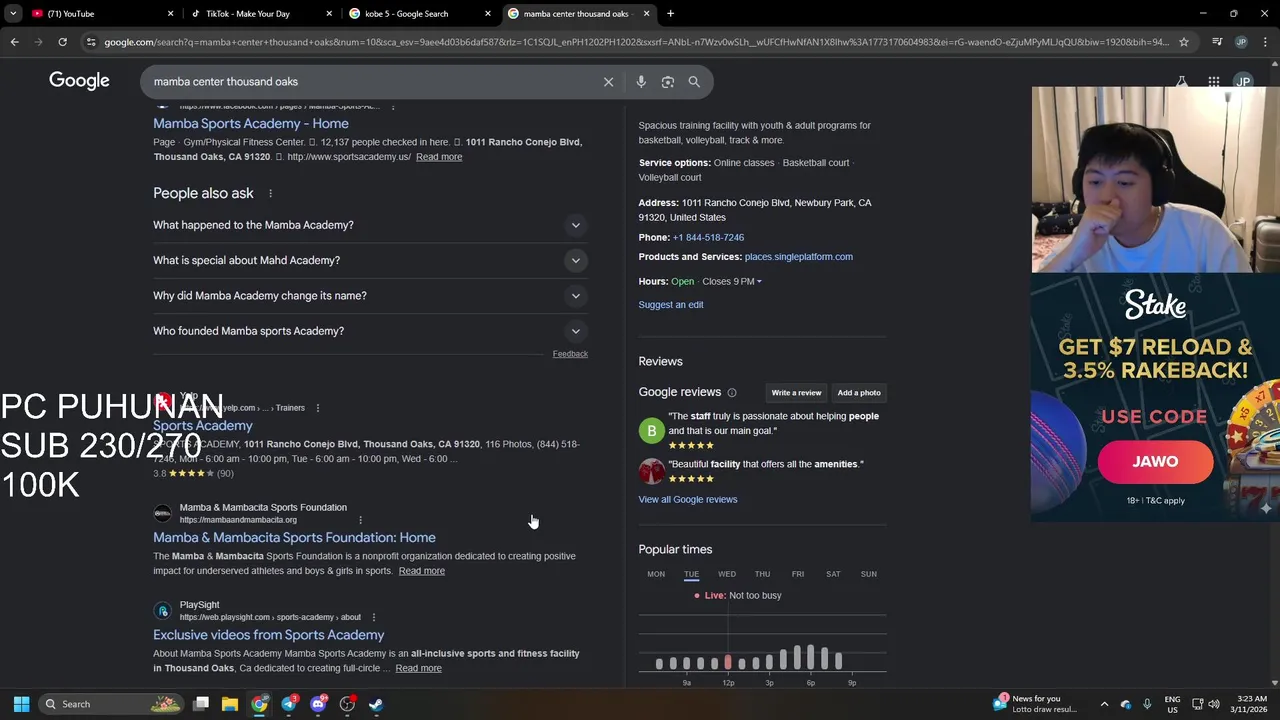1280x720 pixels.
Task: Search by image with the Lens camera icon
Action: [668, 82]
